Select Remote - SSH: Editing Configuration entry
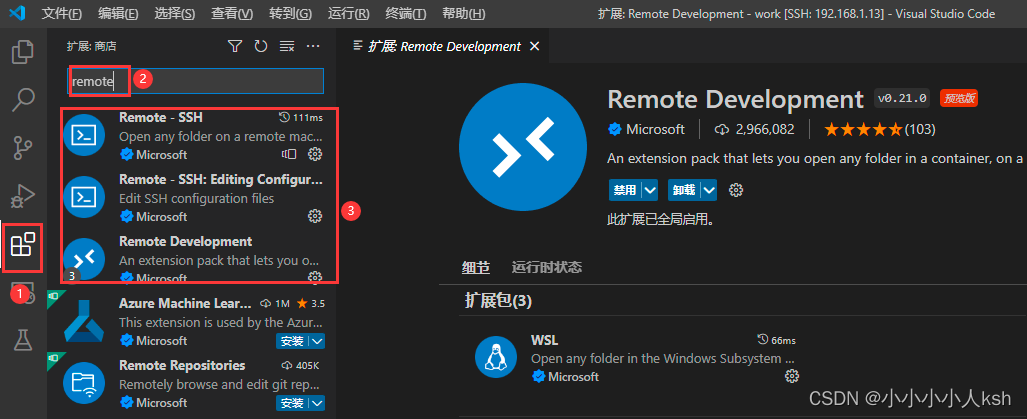The height and width of the screenshot is (419, 1027). [194, 198]
